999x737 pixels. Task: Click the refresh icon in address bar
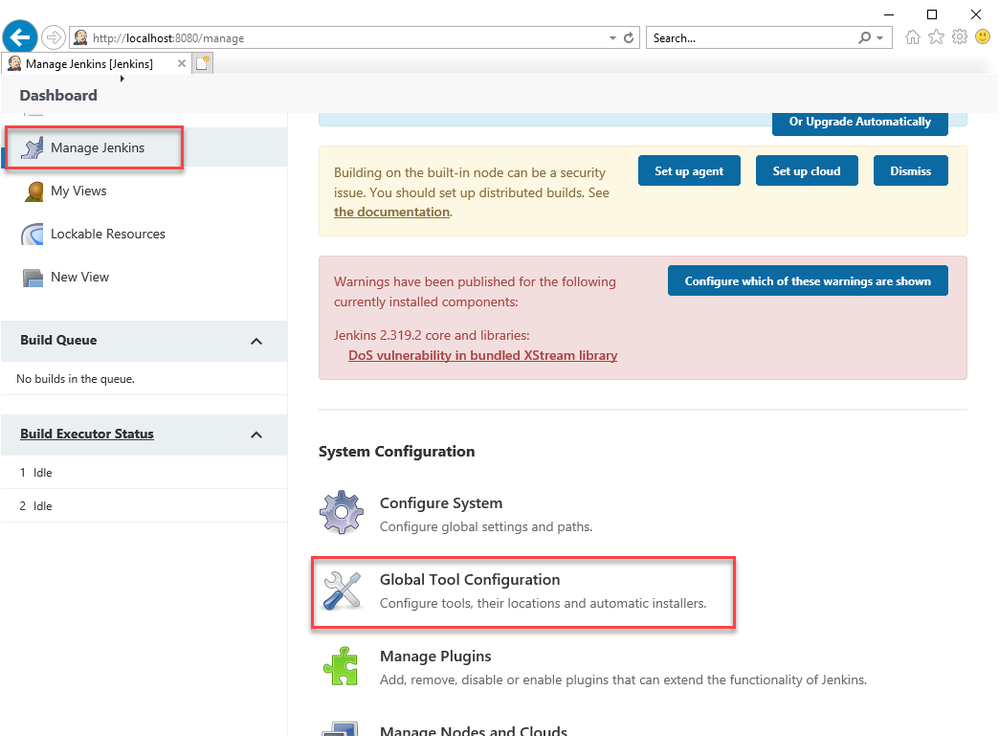629,38
